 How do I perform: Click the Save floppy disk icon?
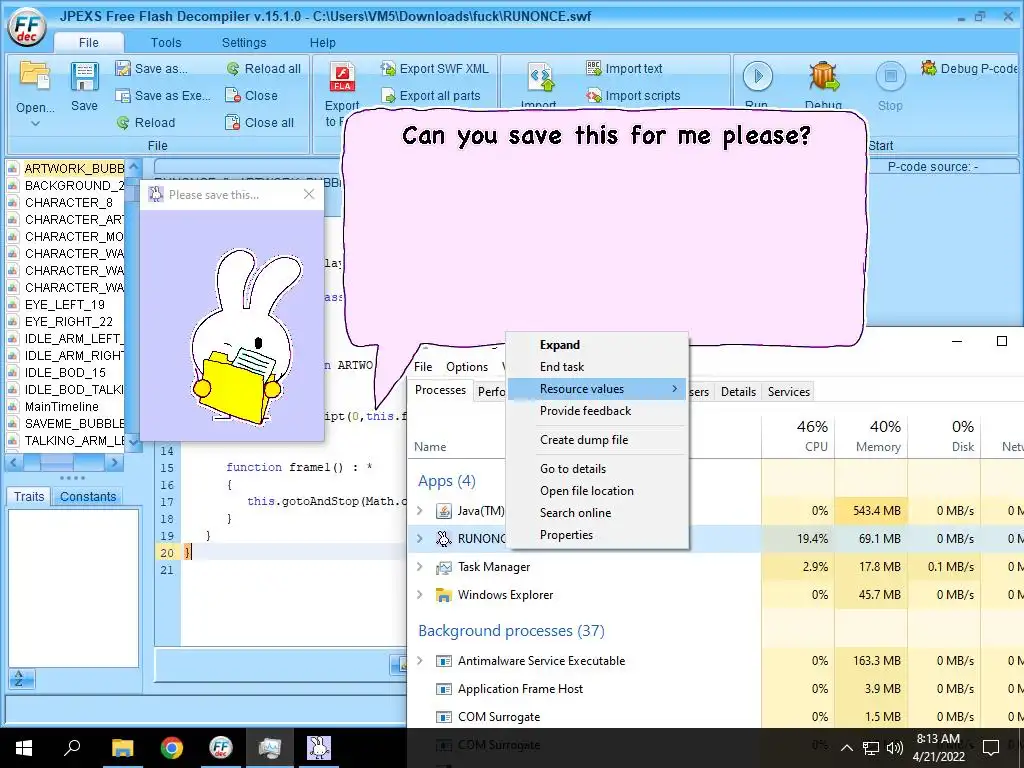coord(85,77)
